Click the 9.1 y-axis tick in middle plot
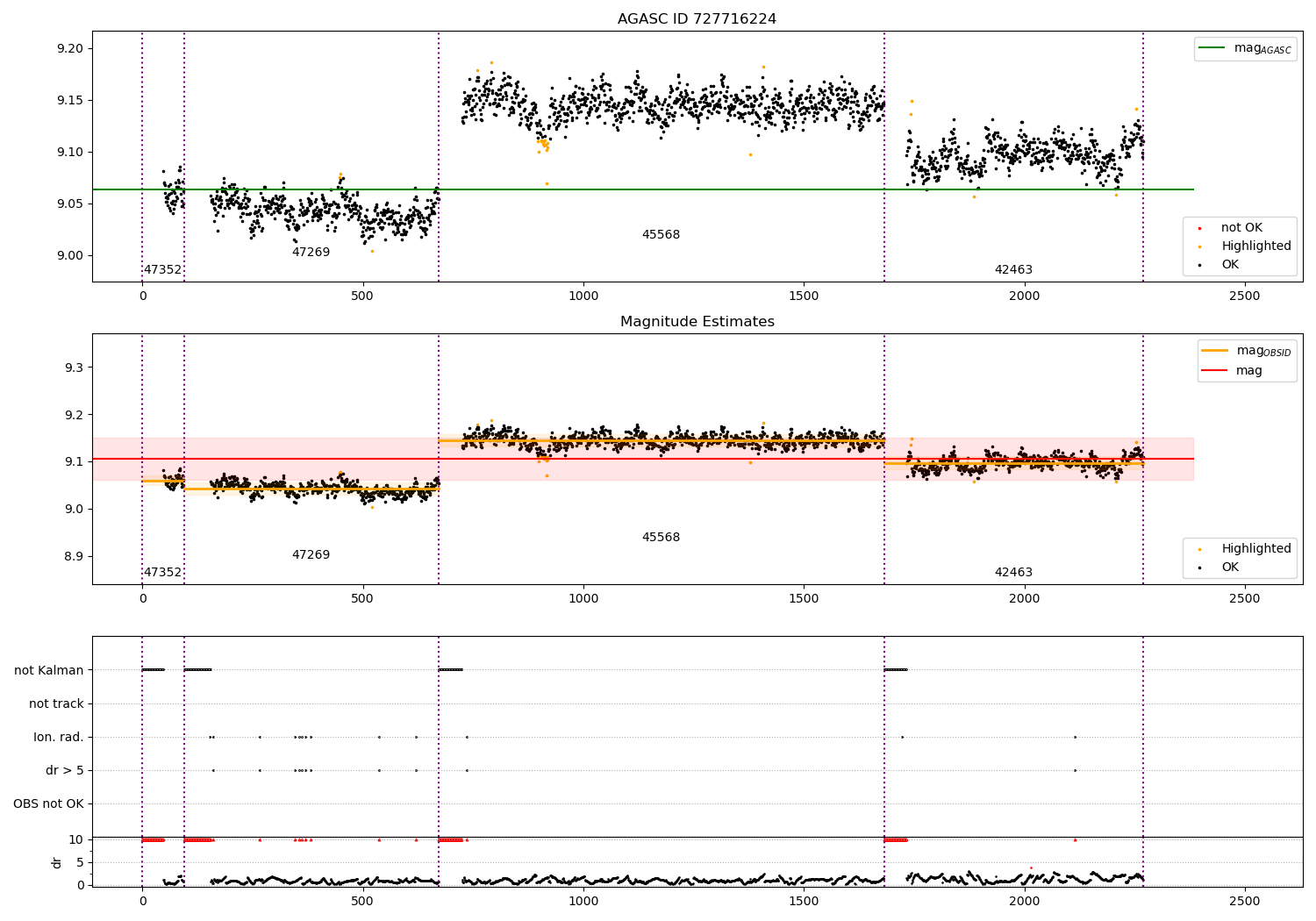 (x=74, y=461)
